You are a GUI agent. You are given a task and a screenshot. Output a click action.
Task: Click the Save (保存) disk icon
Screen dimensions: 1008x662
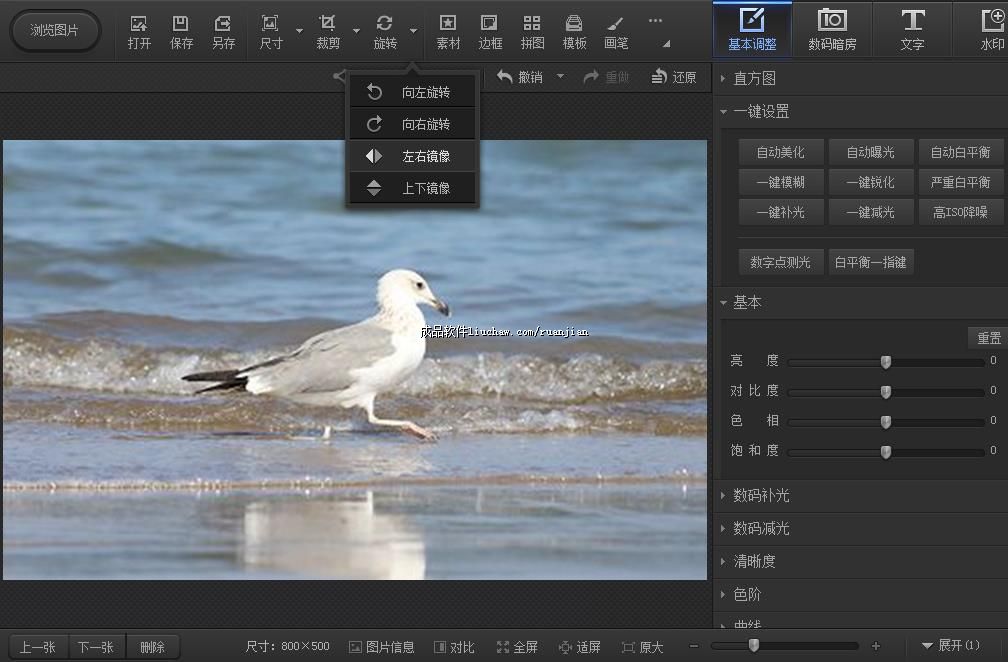pyautogui.click(x=181, y=24)
